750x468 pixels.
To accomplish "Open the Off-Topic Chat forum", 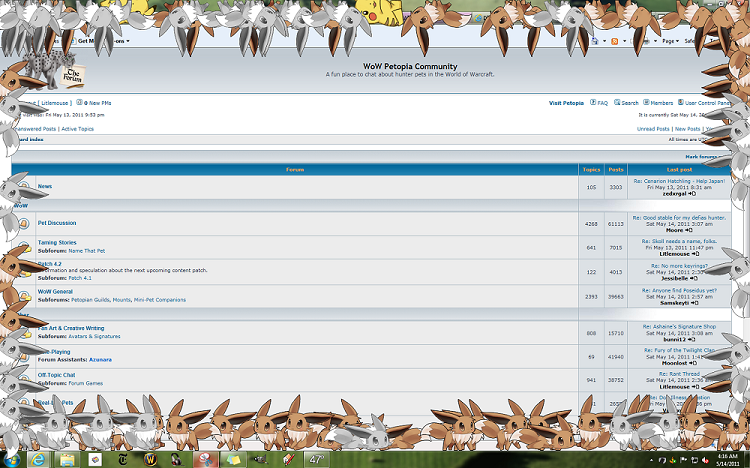I will click(56, 375).
